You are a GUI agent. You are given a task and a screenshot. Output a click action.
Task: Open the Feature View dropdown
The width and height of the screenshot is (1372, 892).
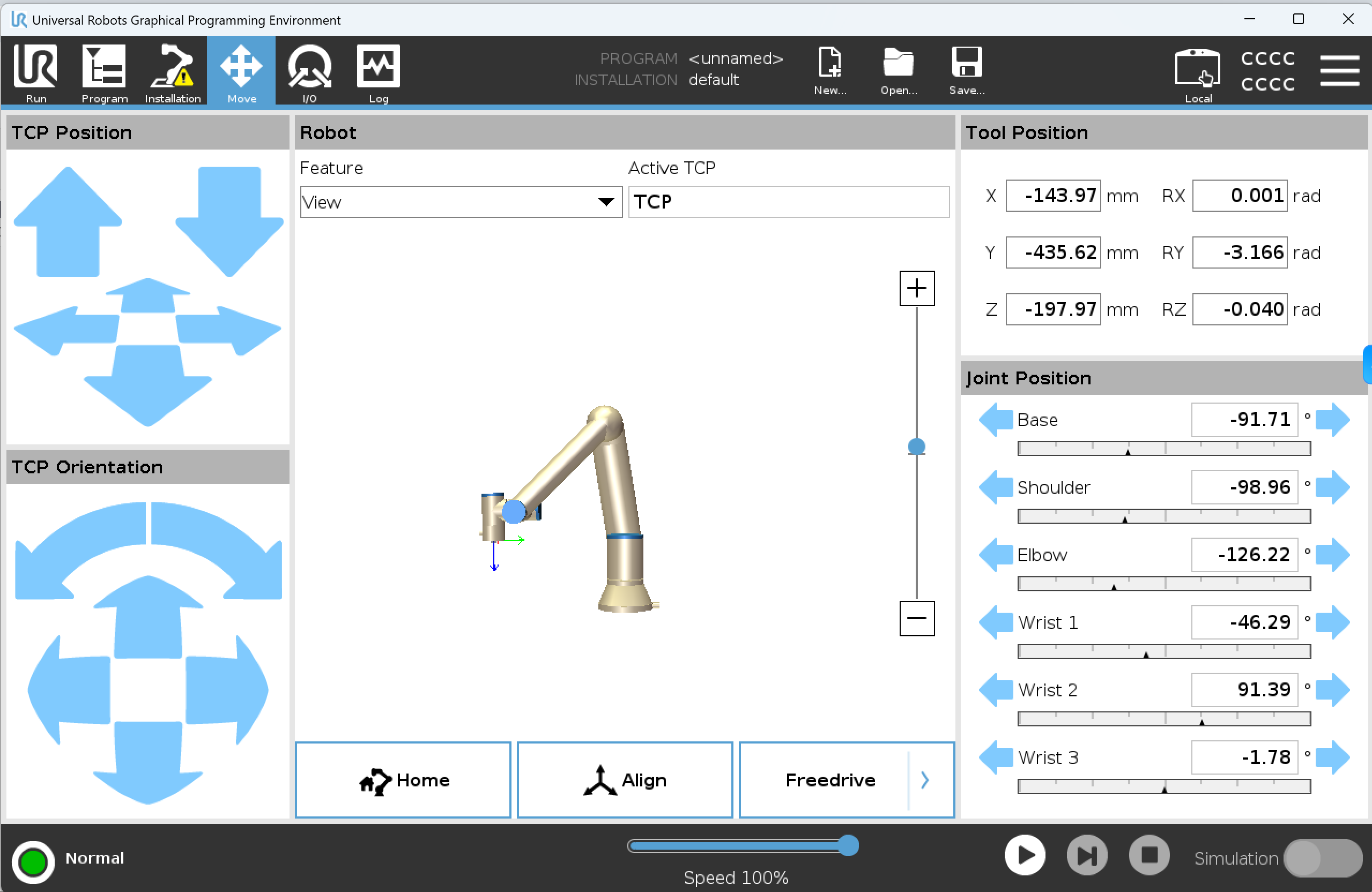pyautogui.click(x=461, y=202)
